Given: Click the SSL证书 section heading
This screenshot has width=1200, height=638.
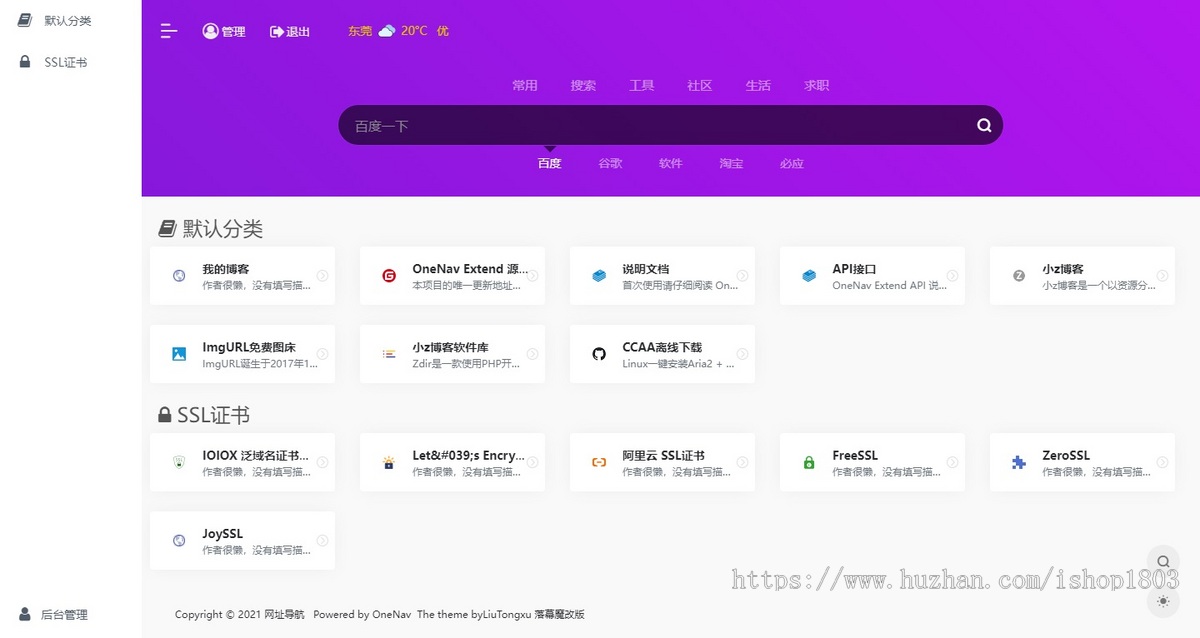Looking at the screenshot, I should [x=213, y=415].
